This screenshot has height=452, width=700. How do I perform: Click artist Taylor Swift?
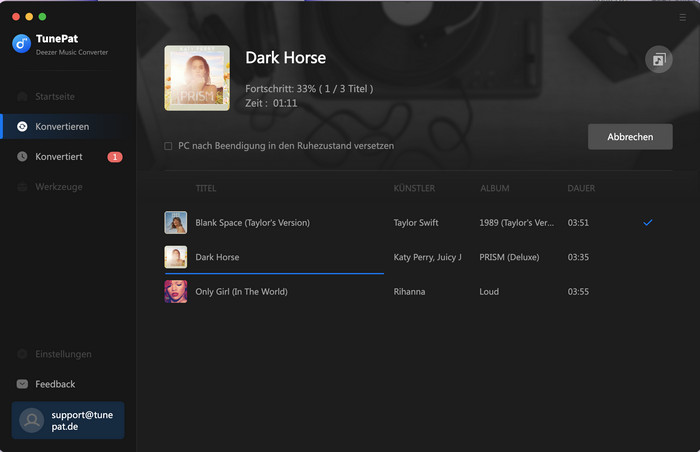416,222
